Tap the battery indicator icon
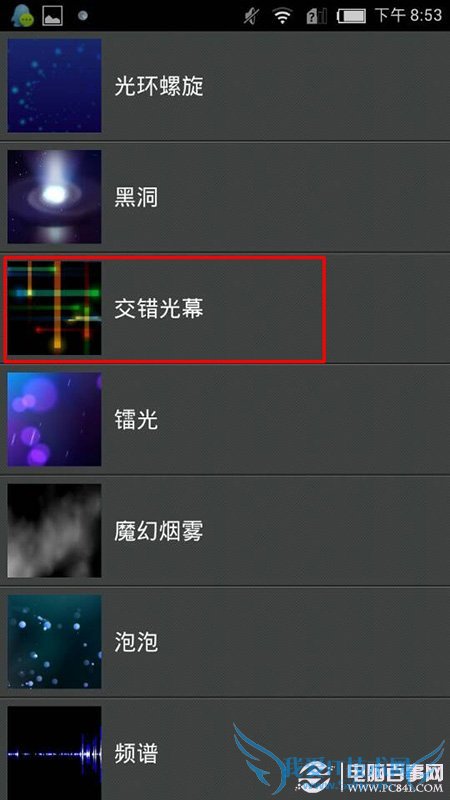The width and height of the screenshot is (450, 800). click(352, 16)
